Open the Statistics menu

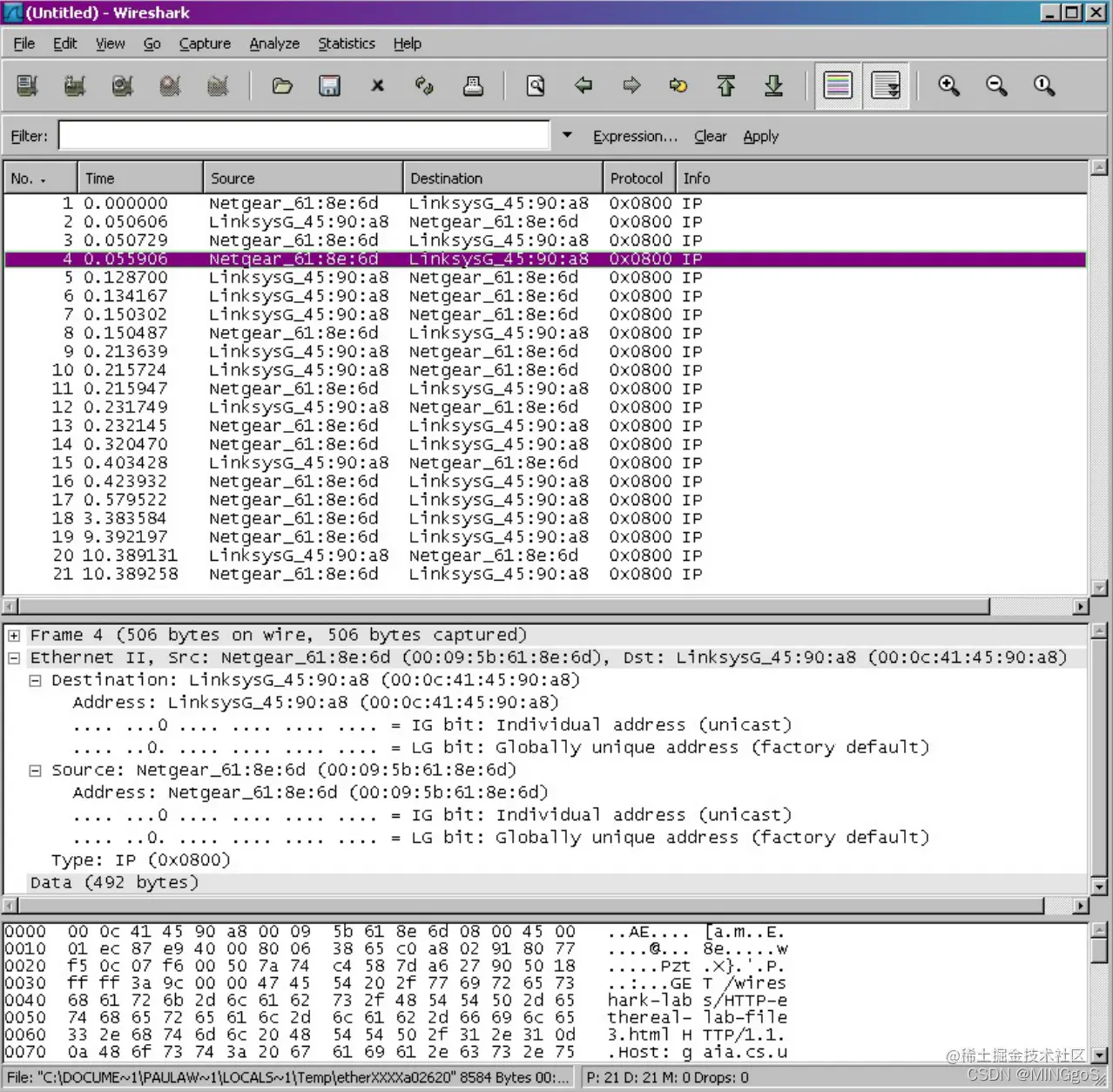pyautogui.click(x=346, y=44)
